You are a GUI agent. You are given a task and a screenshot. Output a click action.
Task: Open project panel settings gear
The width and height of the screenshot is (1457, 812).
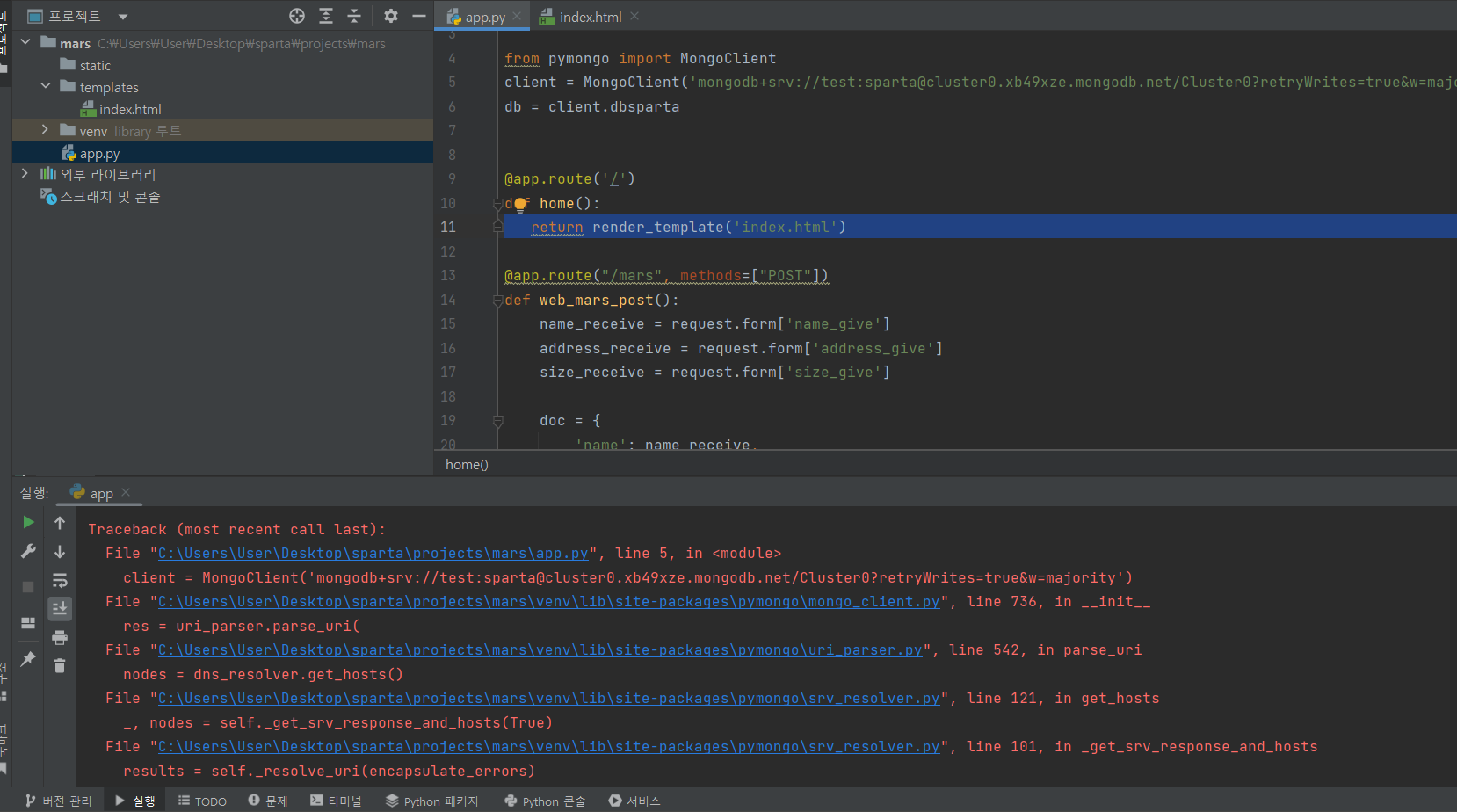[x=391, y=16]
